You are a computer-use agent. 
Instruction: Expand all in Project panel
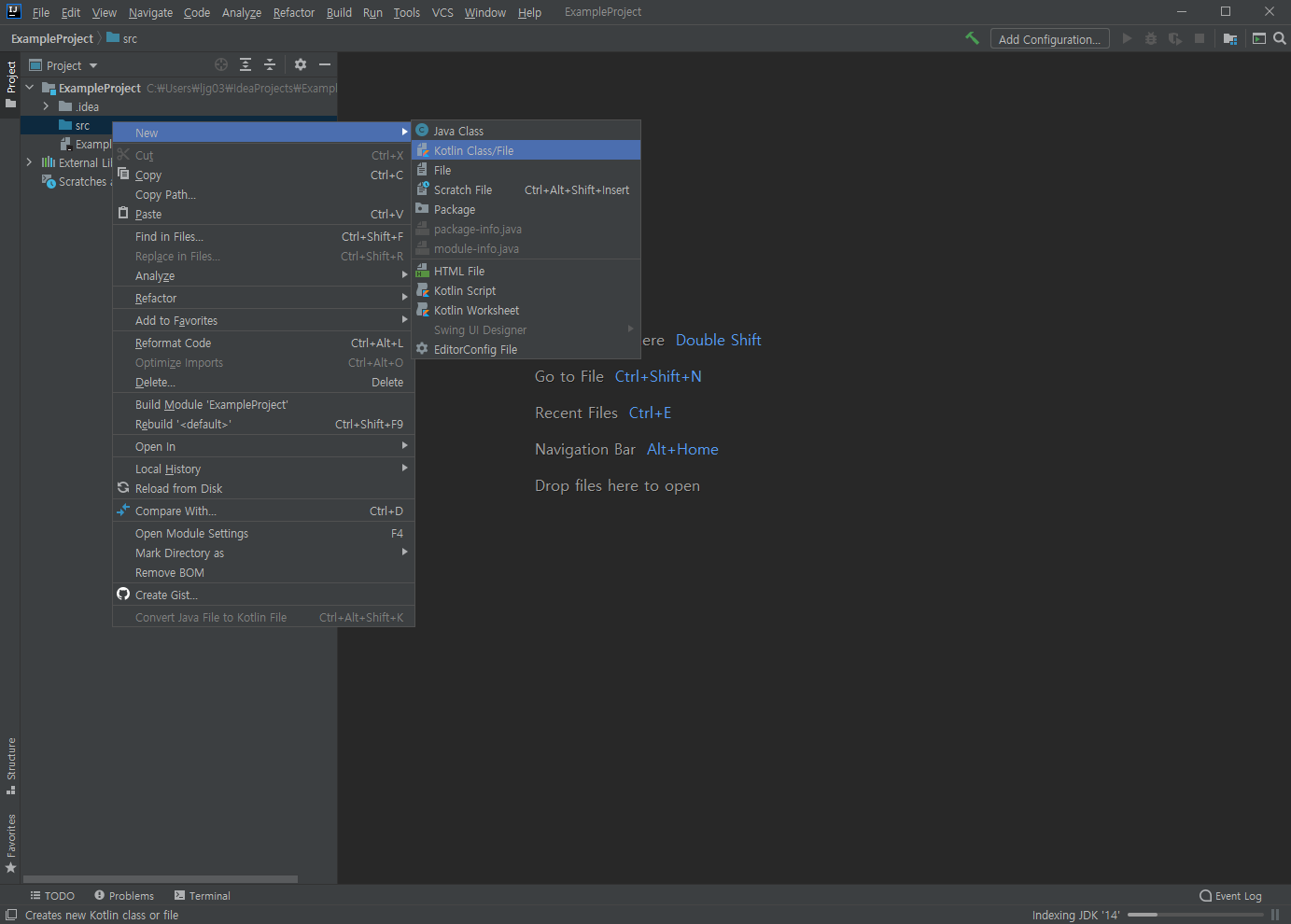(246, 64)
